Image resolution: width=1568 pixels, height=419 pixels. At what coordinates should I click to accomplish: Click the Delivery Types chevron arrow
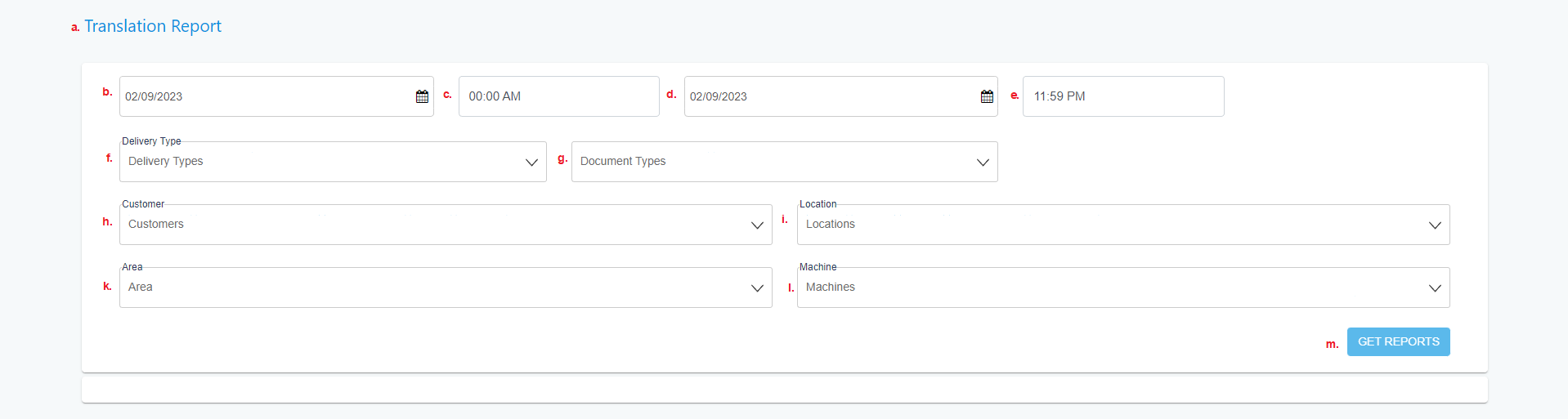point(531,163)
